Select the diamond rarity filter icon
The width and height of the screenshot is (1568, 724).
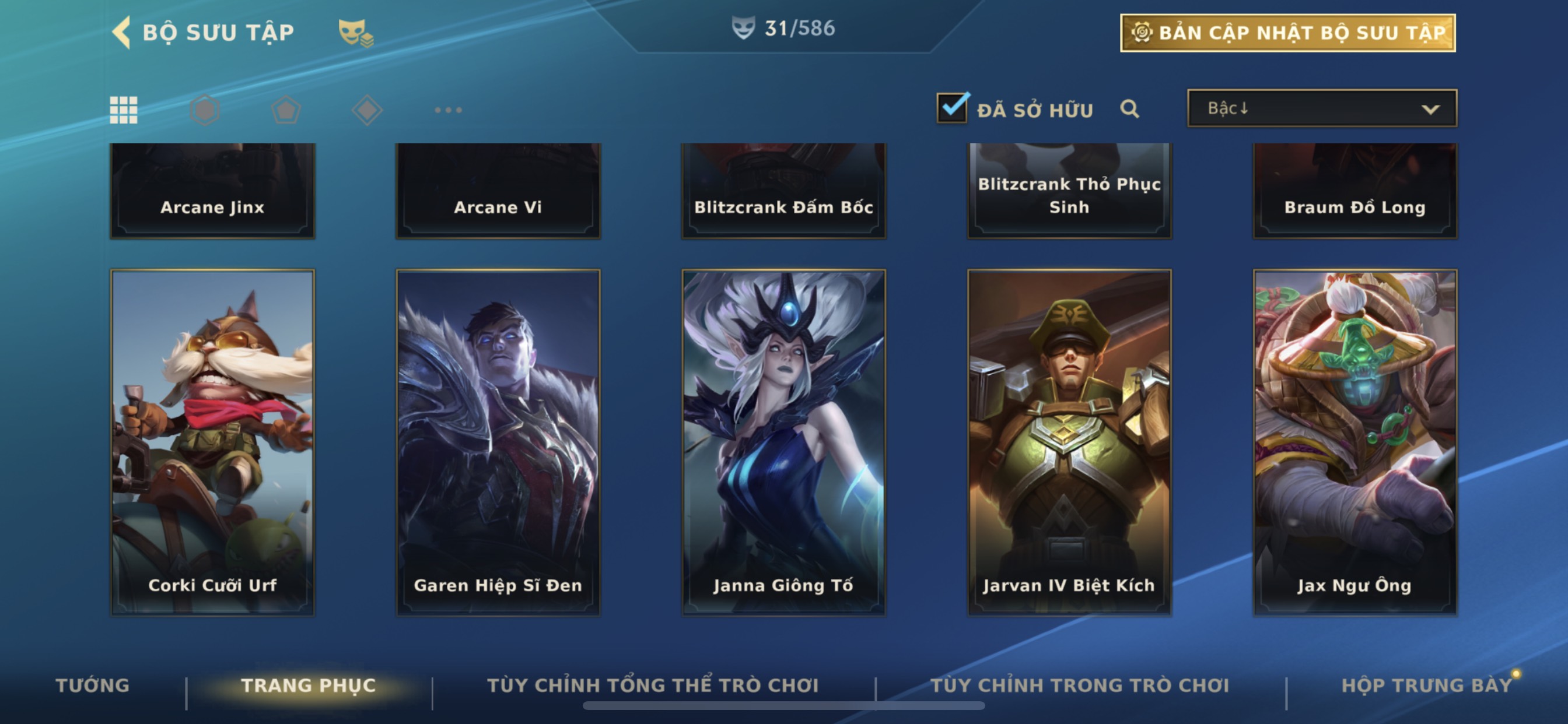click(x=367, y=110)
